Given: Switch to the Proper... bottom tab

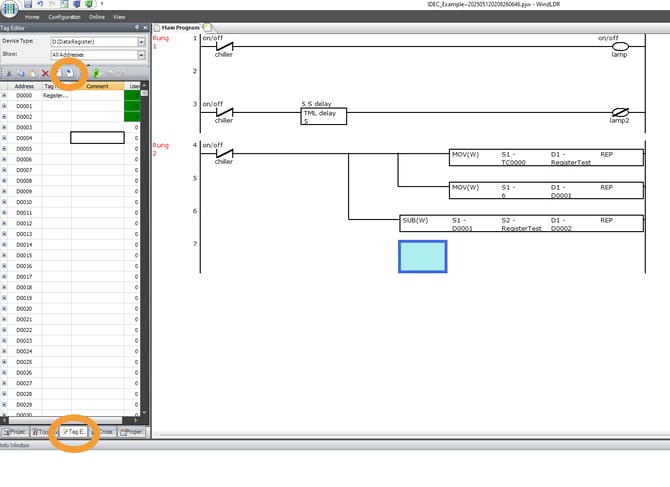Looking at the screenshot, I should tap(132, 432).
